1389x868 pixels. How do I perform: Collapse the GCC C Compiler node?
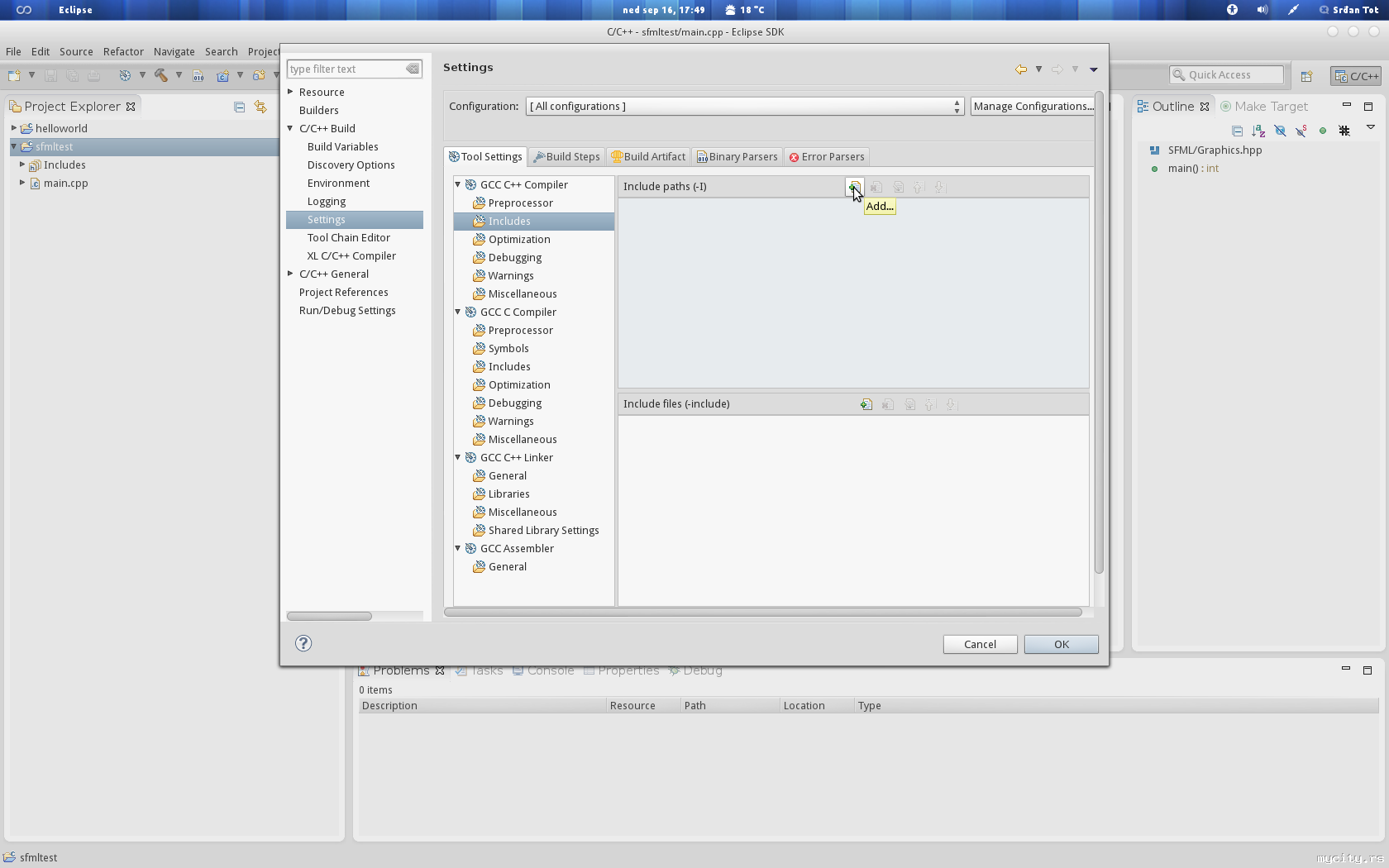point(458,312)
